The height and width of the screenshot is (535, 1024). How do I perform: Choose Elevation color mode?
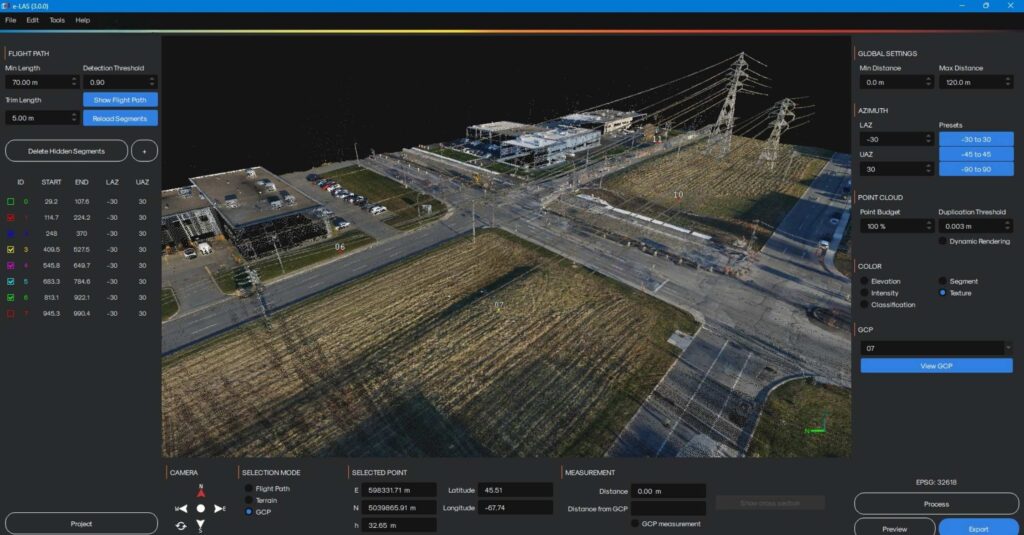click(865, 281)
